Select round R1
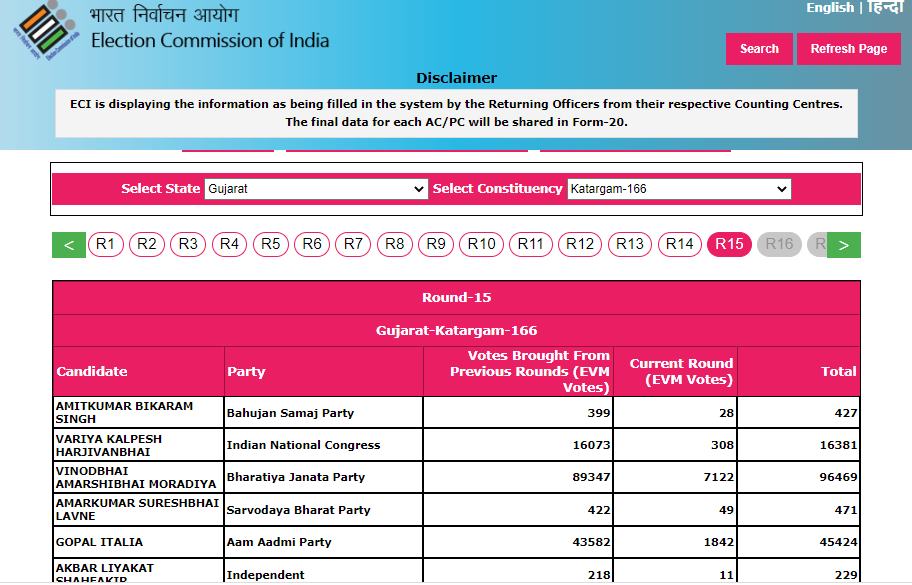The height and width of the screenshot is (585, 912). pyautogui.click(x=105, y=244)
